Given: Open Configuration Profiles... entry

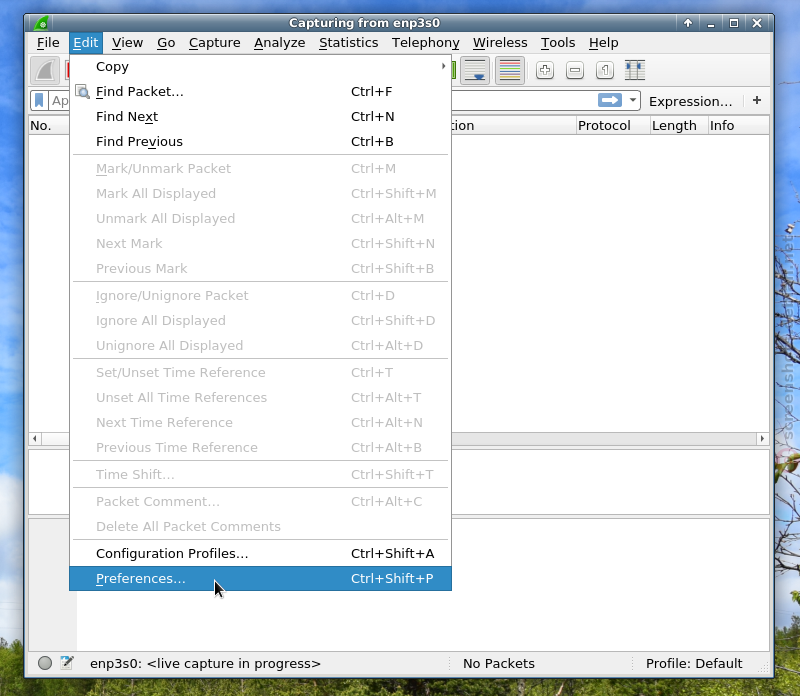Looking at the screenshot, I should tap(260, 554).
